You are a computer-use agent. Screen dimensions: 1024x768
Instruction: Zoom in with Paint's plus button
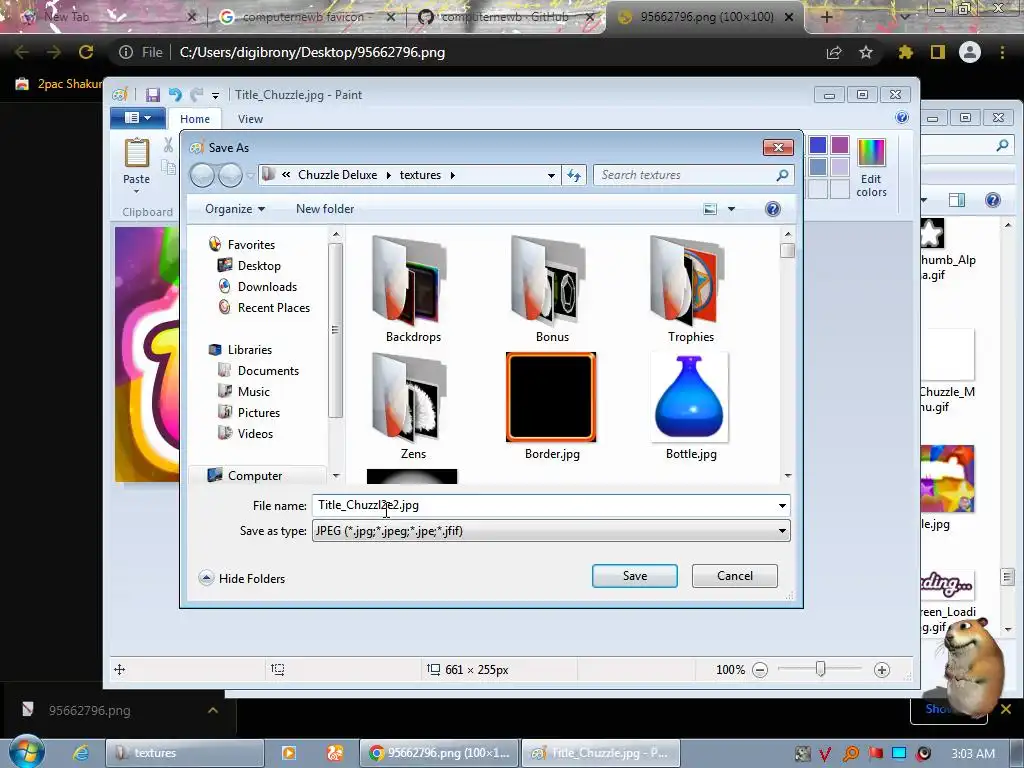point(882,669)
